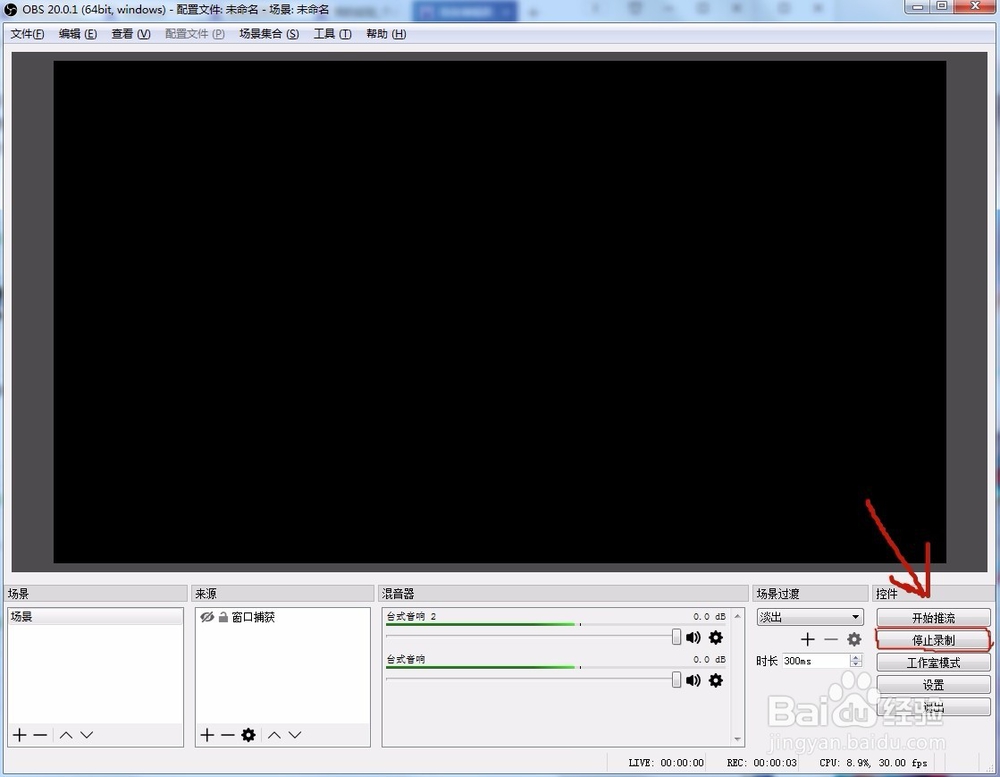Click the OBS logo in title bar
This screenshot has width=1000, height=777.
(x=11, y=10)
